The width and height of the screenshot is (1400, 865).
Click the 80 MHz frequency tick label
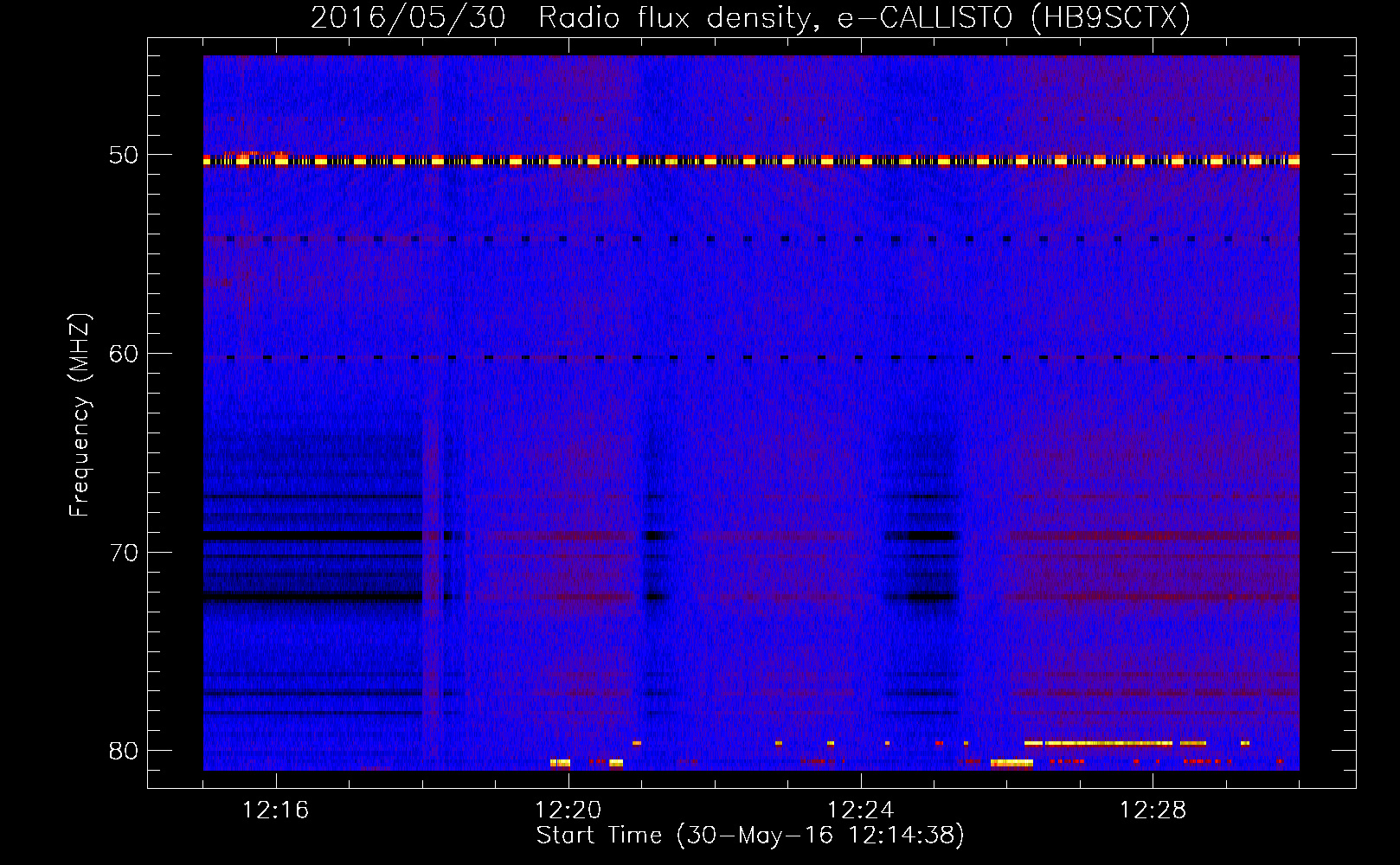coord(123,750)
